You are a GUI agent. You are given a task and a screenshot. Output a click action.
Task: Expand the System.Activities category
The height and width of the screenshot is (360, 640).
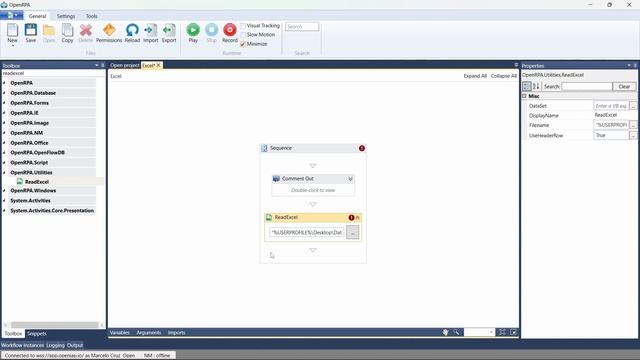click(4, 201)
